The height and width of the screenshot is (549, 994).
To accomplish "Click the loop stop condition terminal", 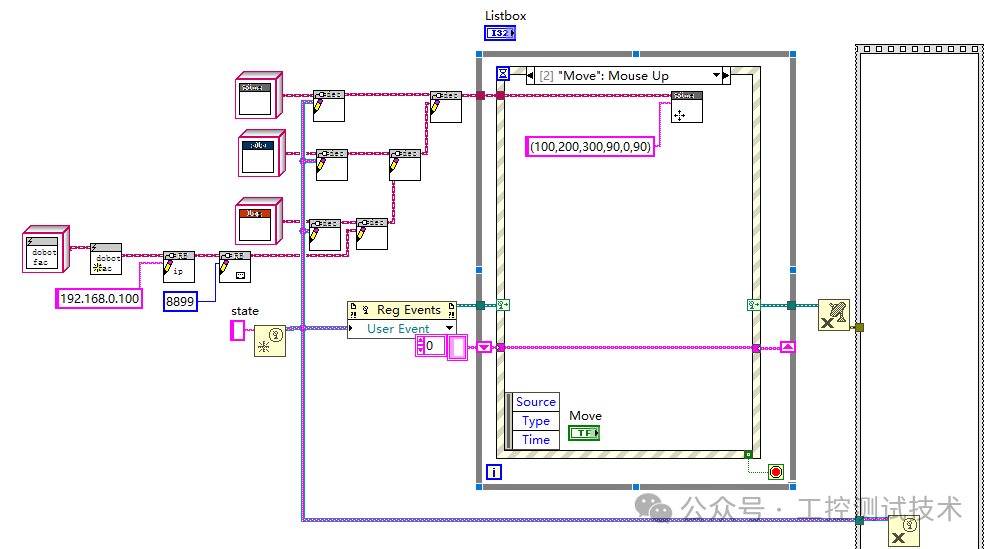I will pos(776,472).
